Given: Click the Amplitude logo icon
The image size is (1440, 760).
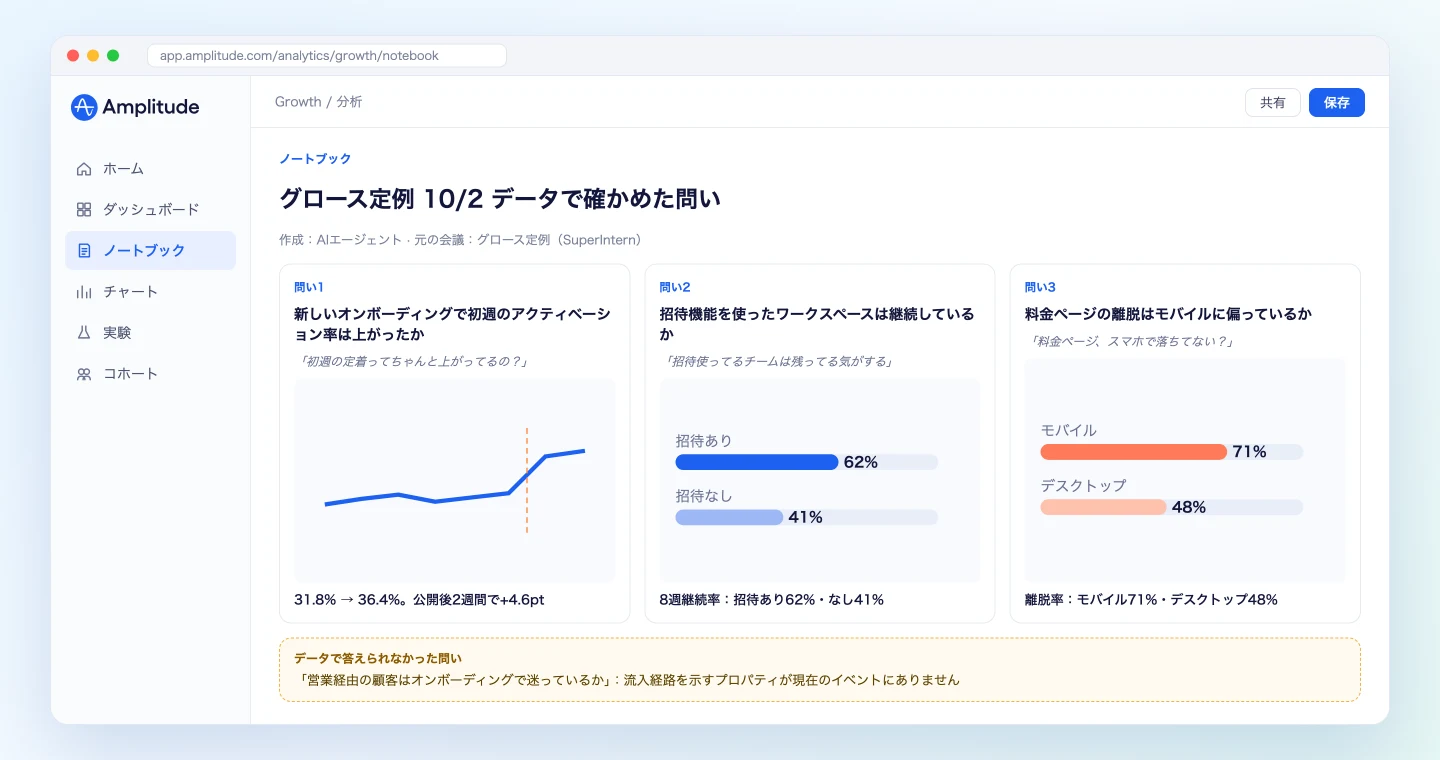Looking at the screenshot, I should pos(84,107).
